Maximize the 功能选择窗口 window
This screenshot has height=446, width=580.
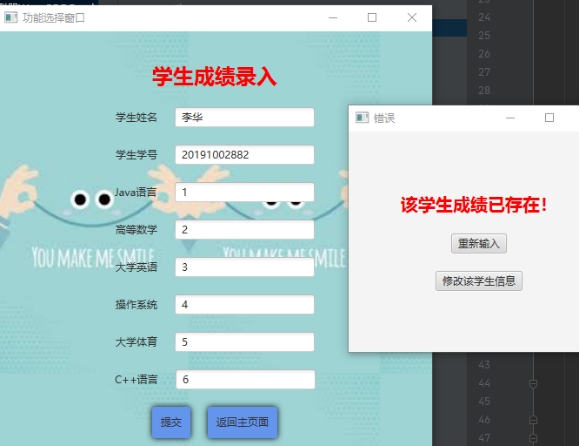click(372, 17)
